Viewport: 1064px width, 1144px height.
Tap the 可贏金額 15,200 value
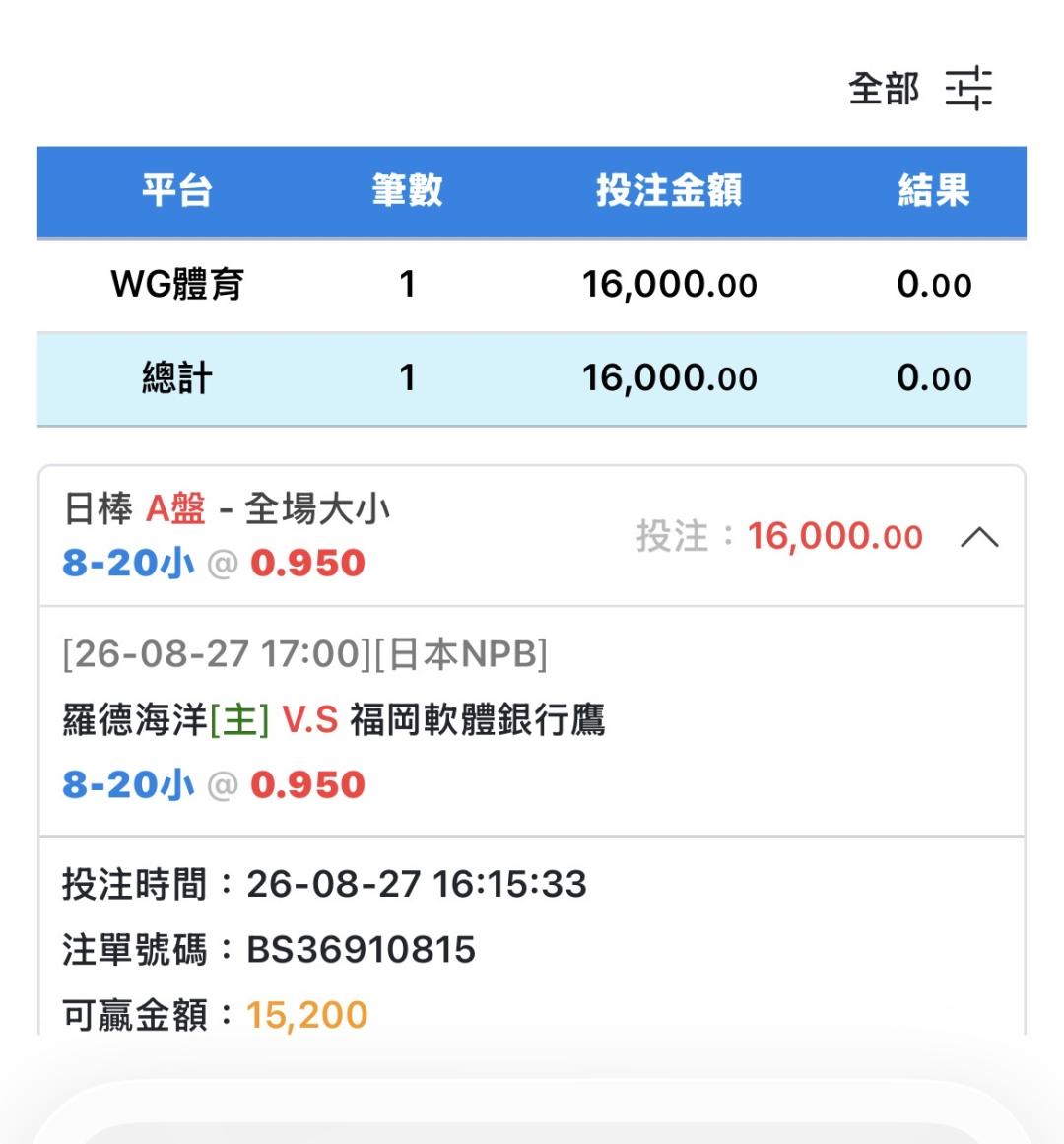(x=307, y=1015)
